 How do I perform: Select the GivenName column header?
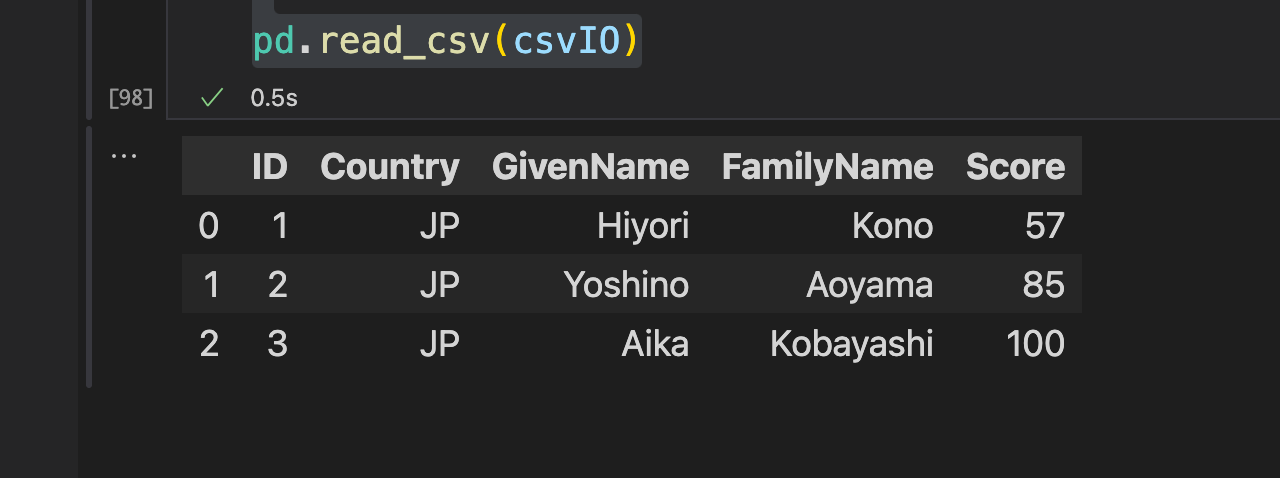[x=590, y=167]
